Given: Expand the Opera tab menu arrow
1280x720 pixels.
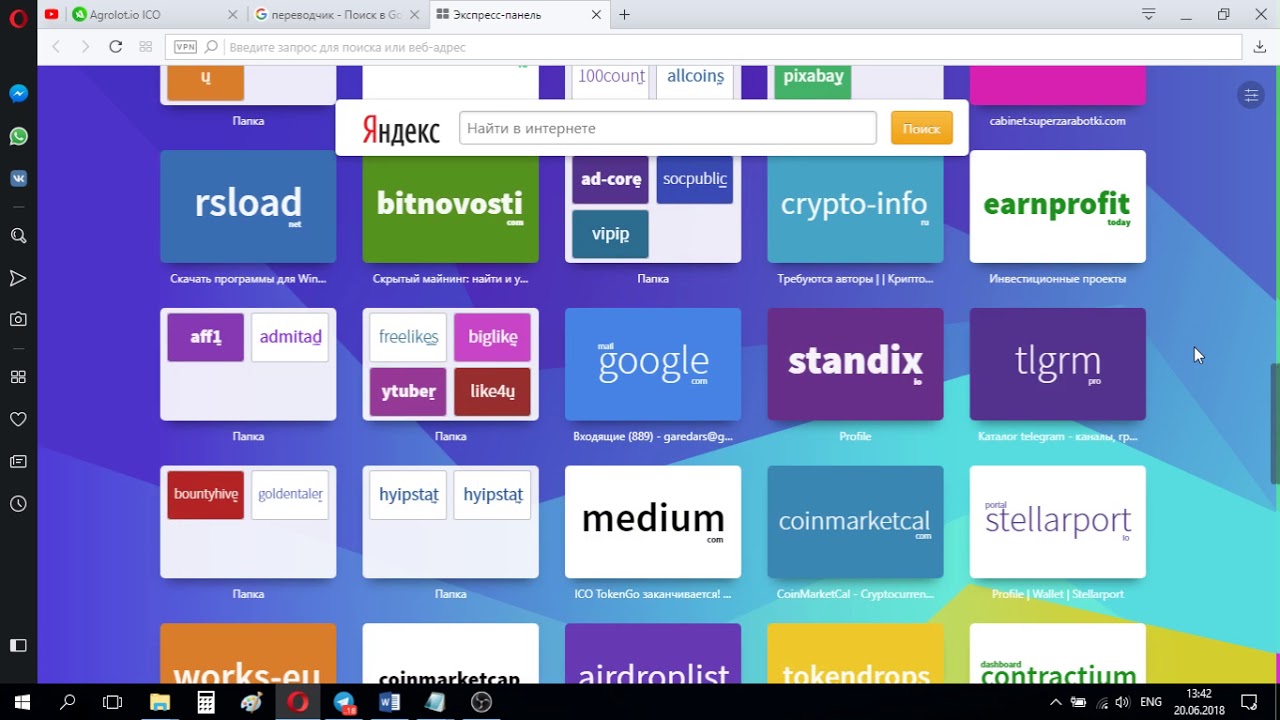Looking at the screenshot, I should click(x=1149, y=14).
